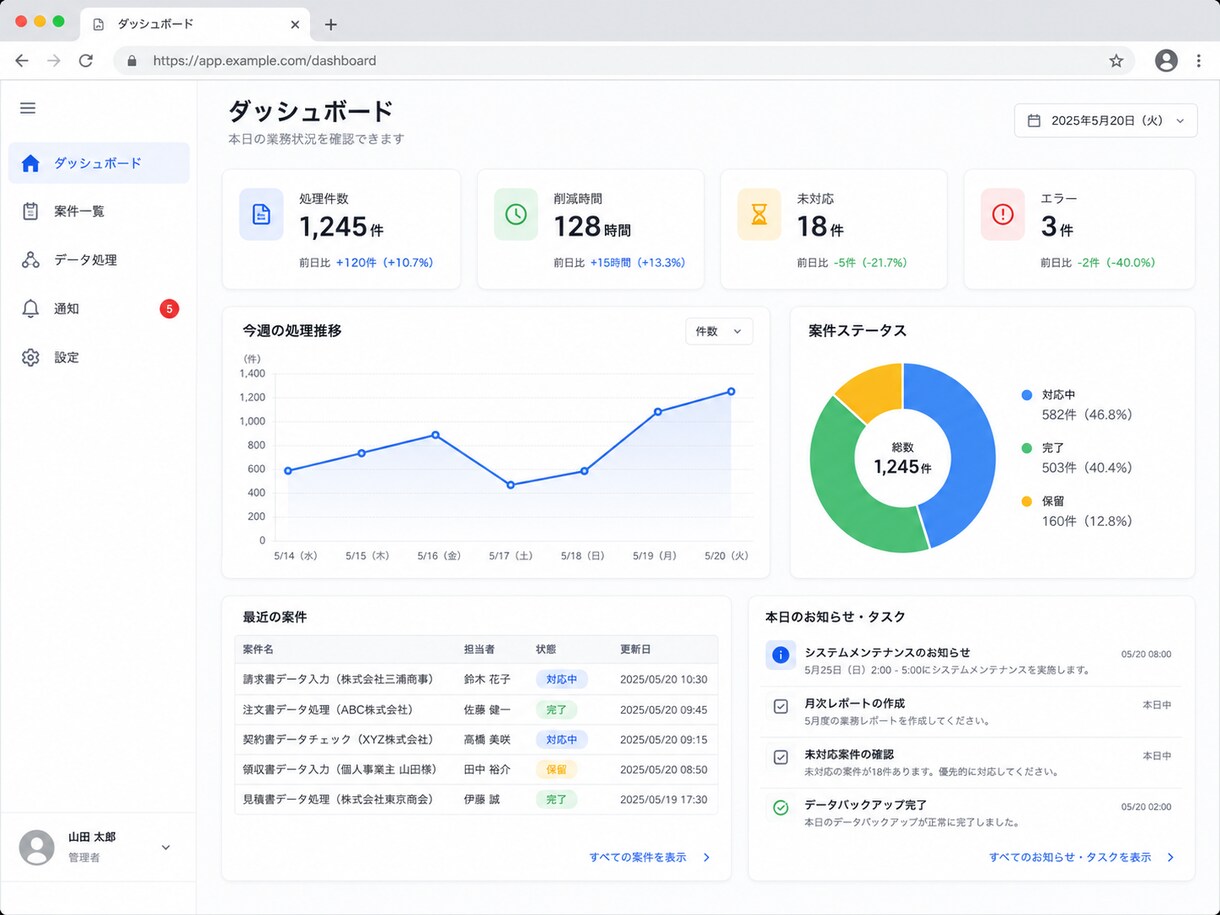The image size is (1220, 915).
Task: Select ダッシュボード in sidebar
Action: [99, 163]
